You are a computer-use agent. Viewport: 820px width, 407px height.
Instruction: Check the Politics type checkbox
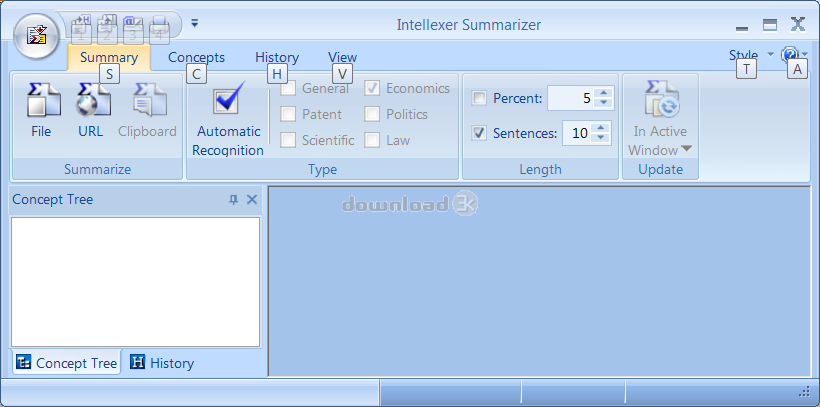(372, 114)
